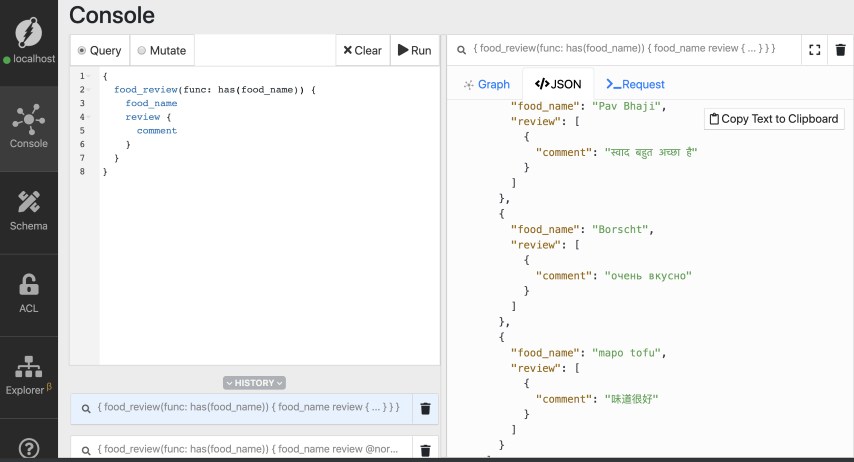Click Copy Text to Clipboard
Screen dimensions: 854x462
tap(773, 119)
